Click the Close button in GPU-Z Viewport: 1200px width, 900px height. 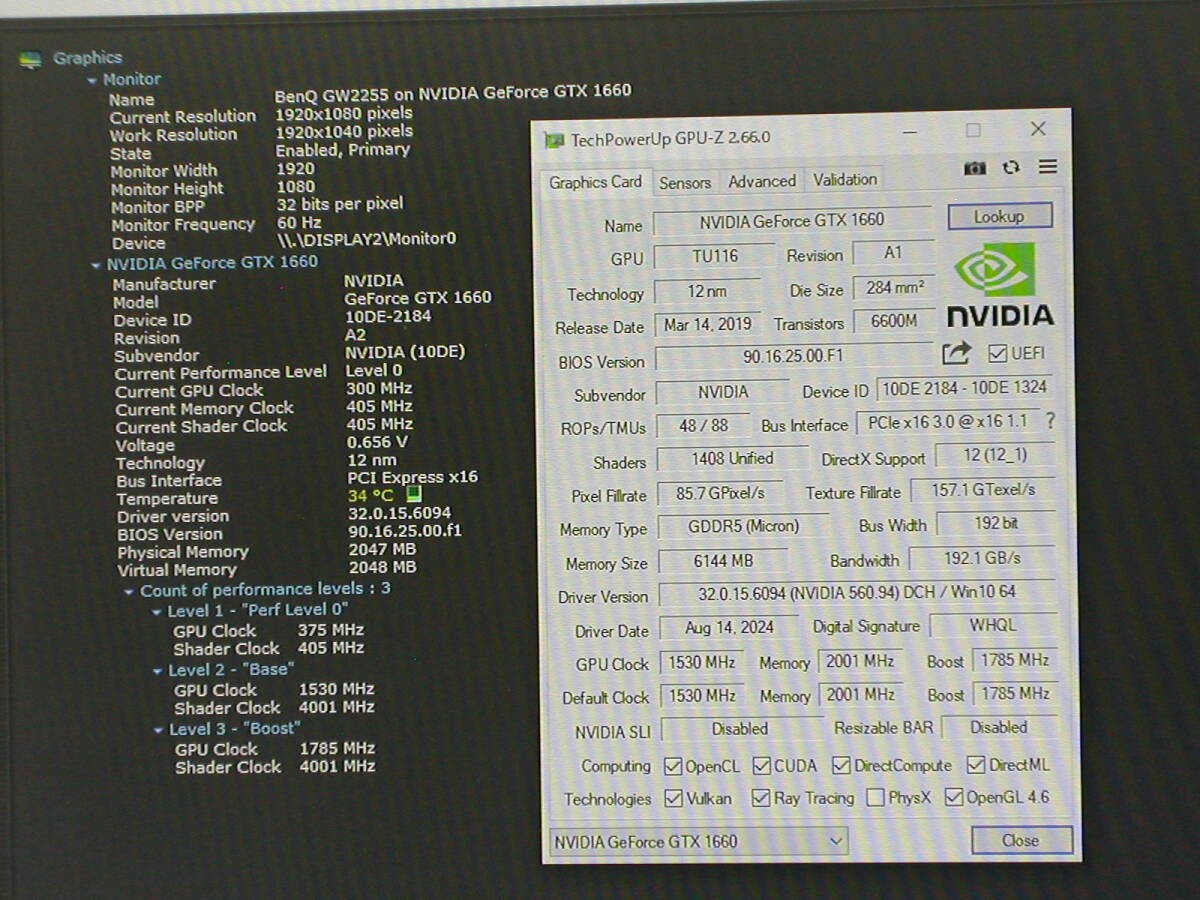pyautogui.click(x=1021, y=840)
